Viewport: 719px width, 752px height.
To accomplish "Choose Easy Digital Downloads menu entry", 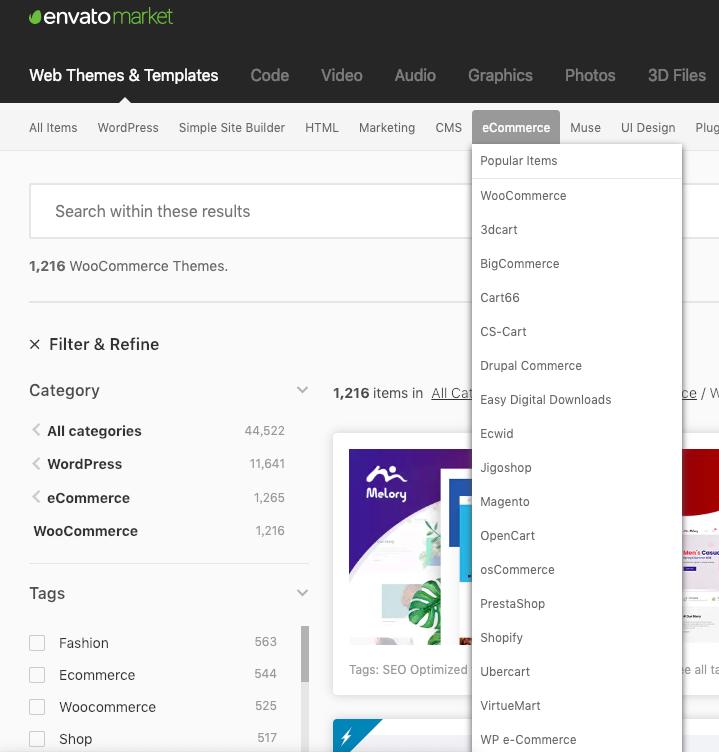I will point(577,400).
